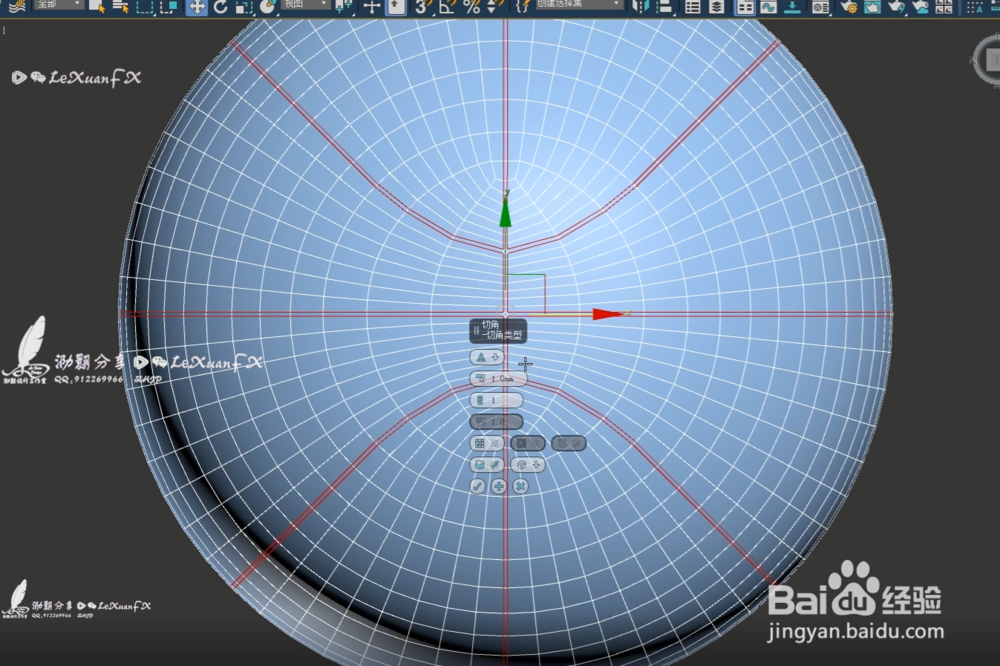Toggle the Spinner Snap arrows button
The image size is (1000, 666).
click(x=493, y=7)
